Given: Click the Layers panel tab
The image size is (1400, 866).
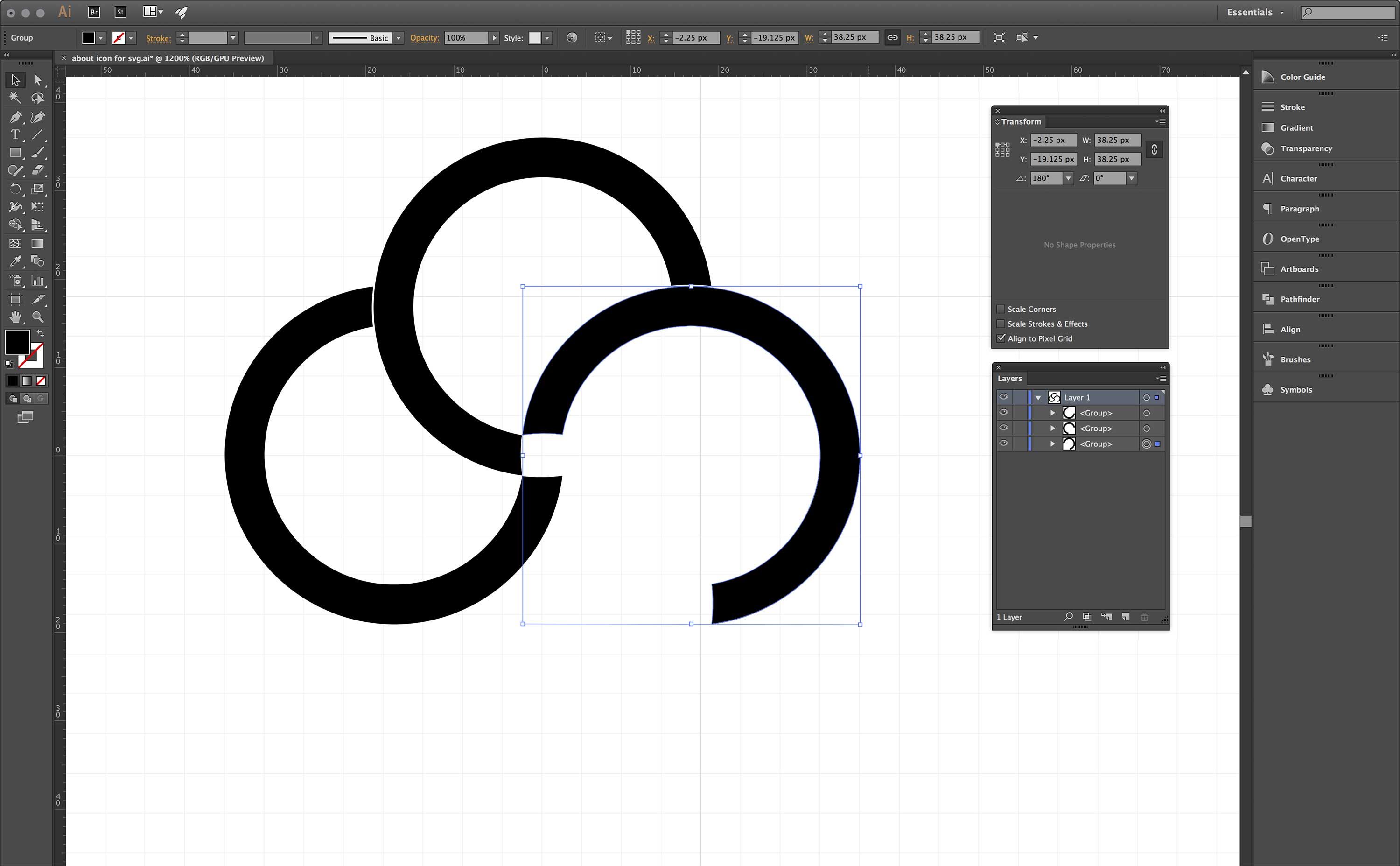Looking at the screenshot, I should coord(1010,379).
